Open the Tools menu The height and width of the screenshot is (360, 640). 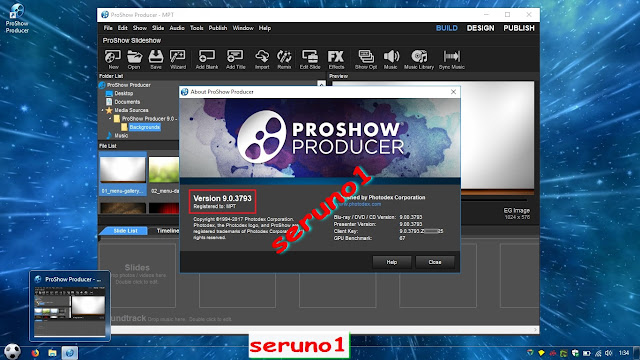[196, 28]
